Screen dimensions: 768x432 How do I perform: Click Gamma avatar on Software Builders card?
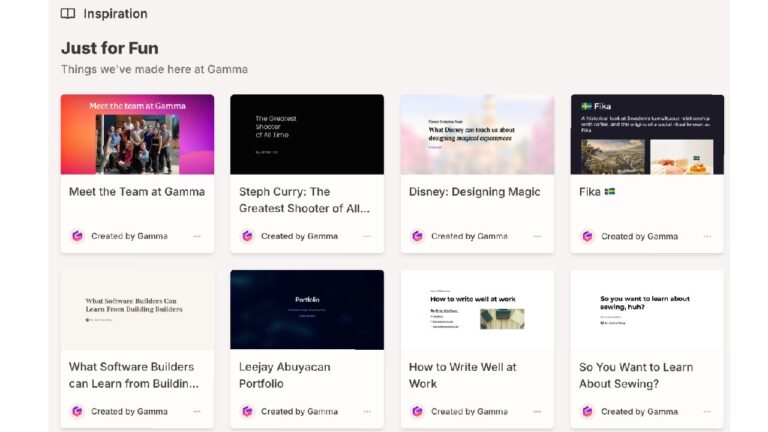[77, 411]
